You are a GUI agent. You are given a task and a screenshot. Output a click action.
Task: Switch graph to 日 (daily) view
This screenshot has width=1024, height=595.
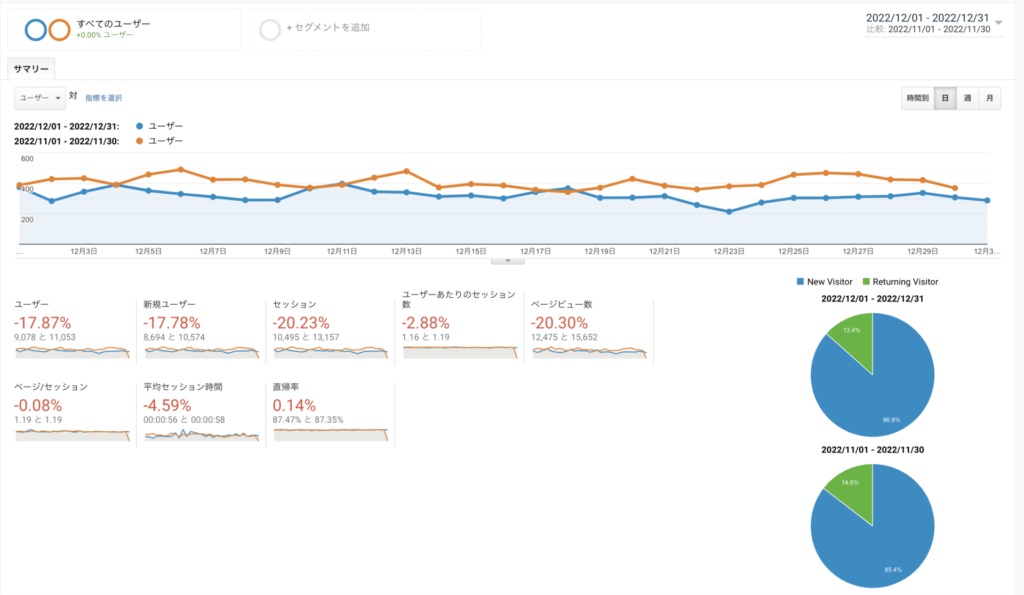945,98
